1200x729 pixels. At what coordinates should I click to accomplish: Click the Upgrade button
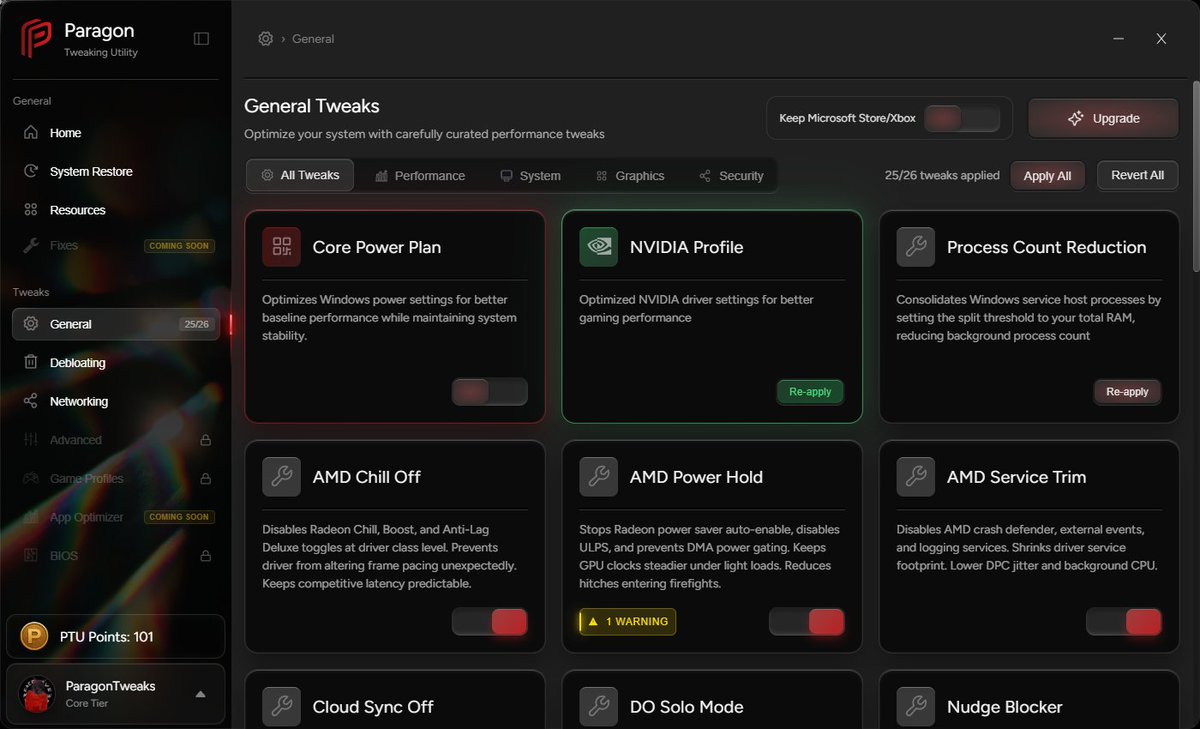[x=1103, y=118]
